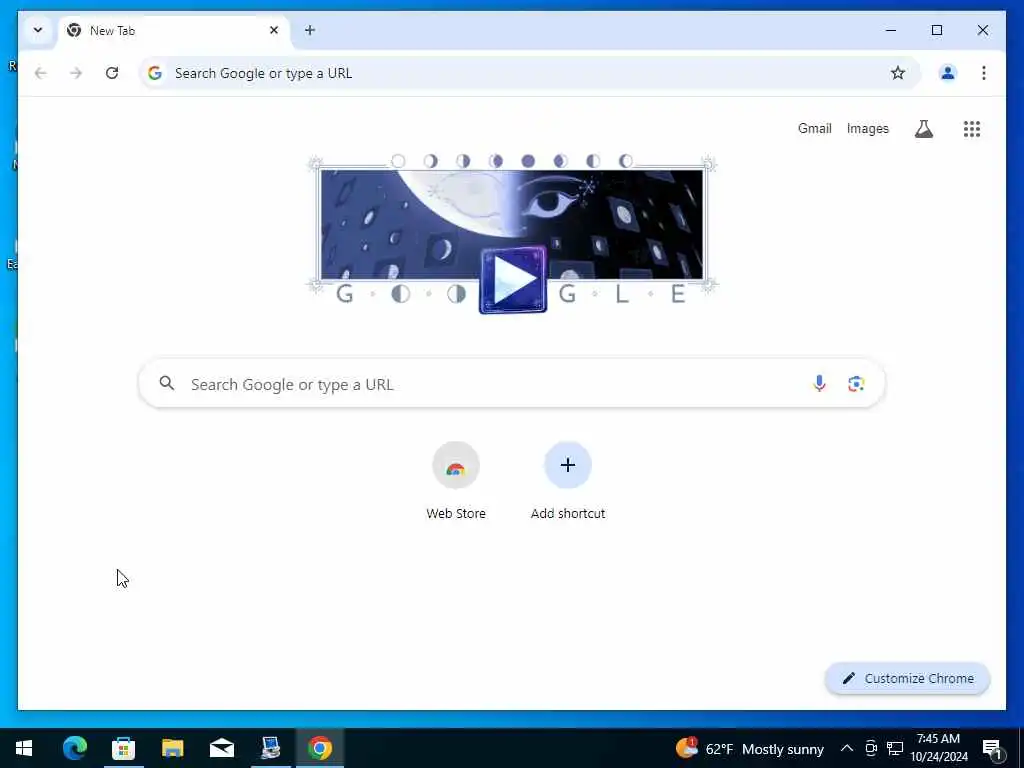Start voice search with microphone
1024x768 pixels.
pyautogui.click(x=819, y=383)
